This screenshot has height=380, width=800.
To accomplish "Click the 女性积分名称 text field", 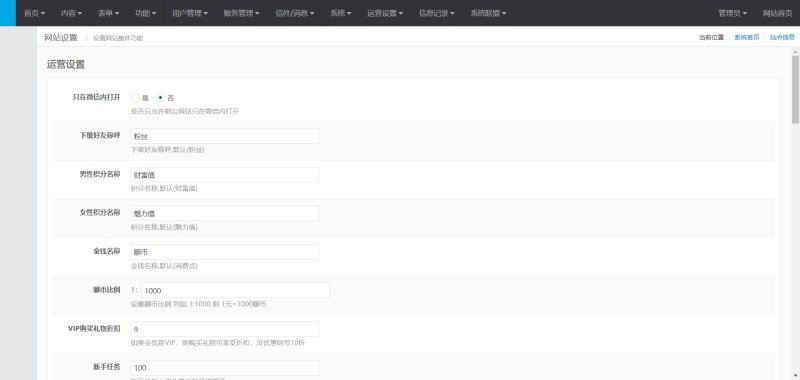I will pos(225,213).
